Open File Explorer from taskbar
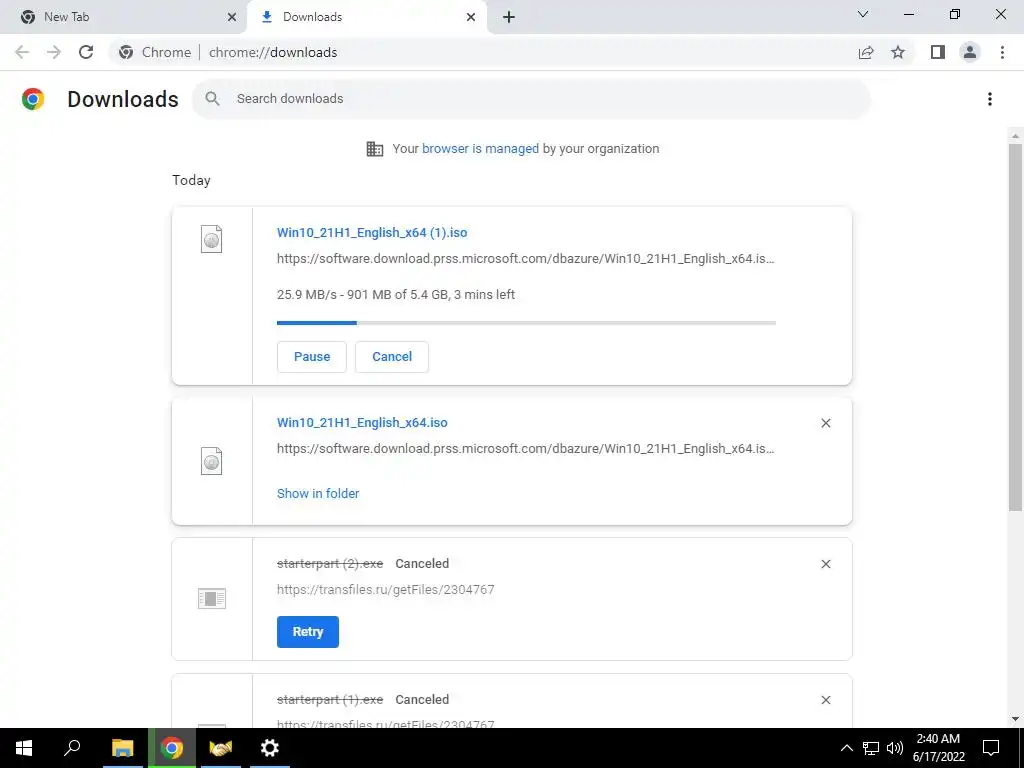This screenshot has width=1024, height=768. (x=122, y=748)
